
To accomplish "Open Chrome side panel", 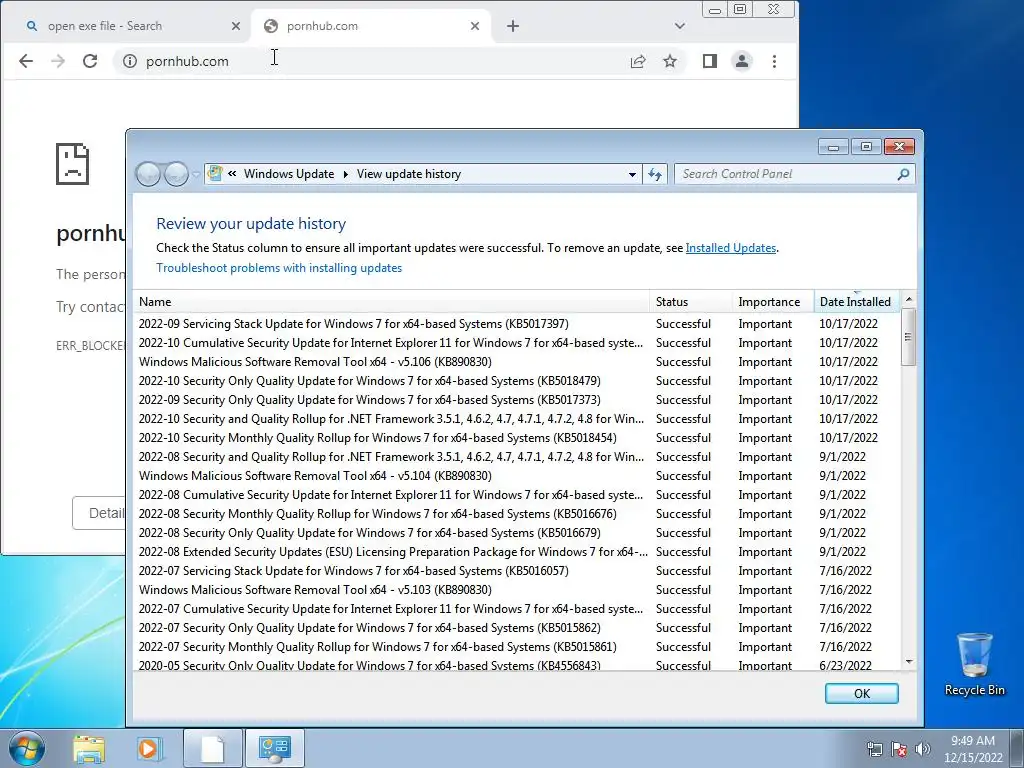I will 710,61.
